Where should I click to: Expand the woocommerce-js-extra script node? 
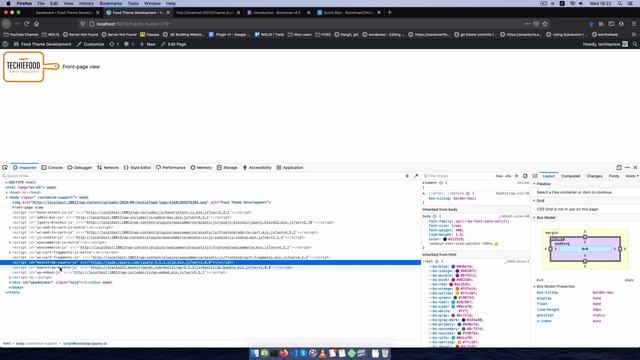click(10, 242)
